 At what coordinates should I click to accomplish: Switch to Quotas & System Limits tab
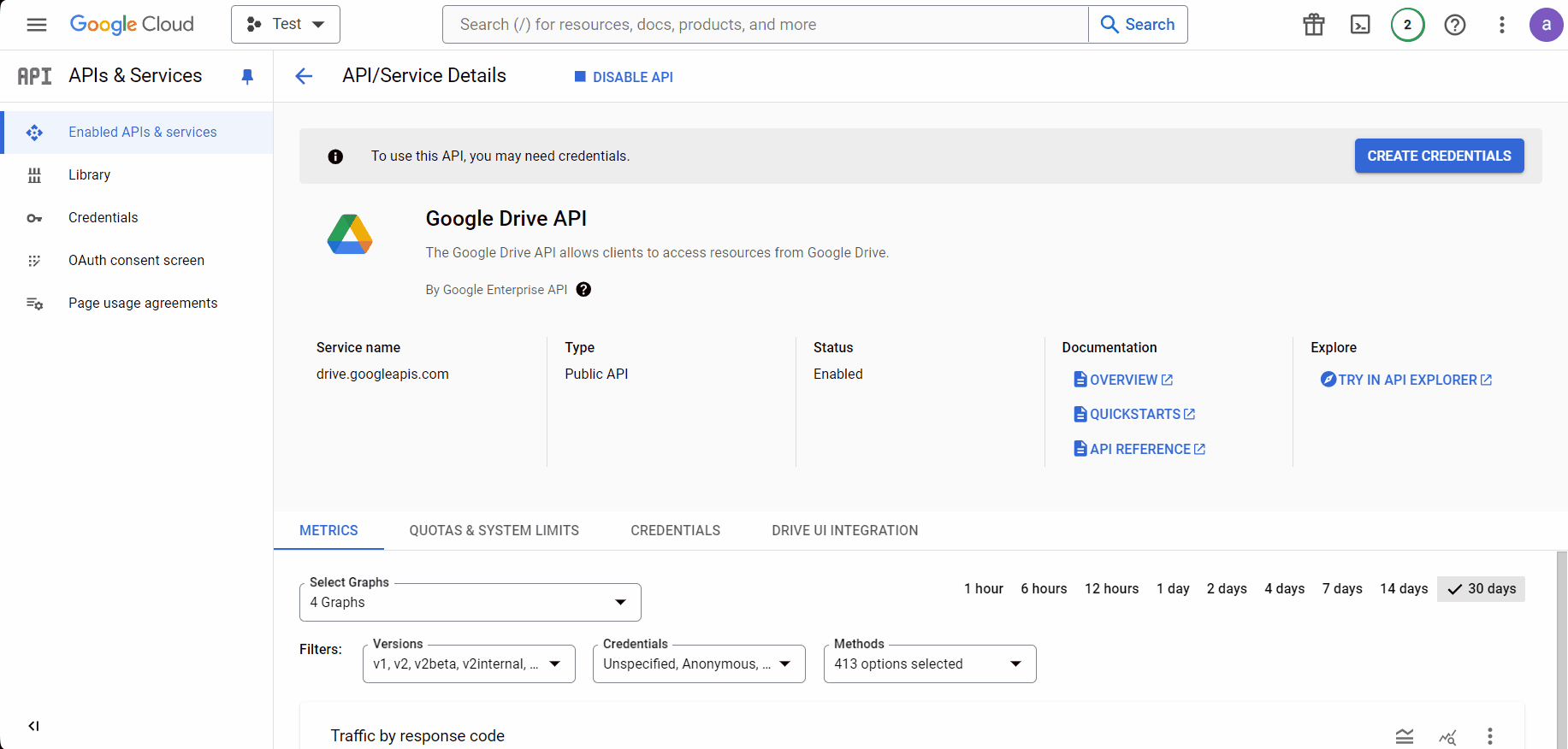494,530
